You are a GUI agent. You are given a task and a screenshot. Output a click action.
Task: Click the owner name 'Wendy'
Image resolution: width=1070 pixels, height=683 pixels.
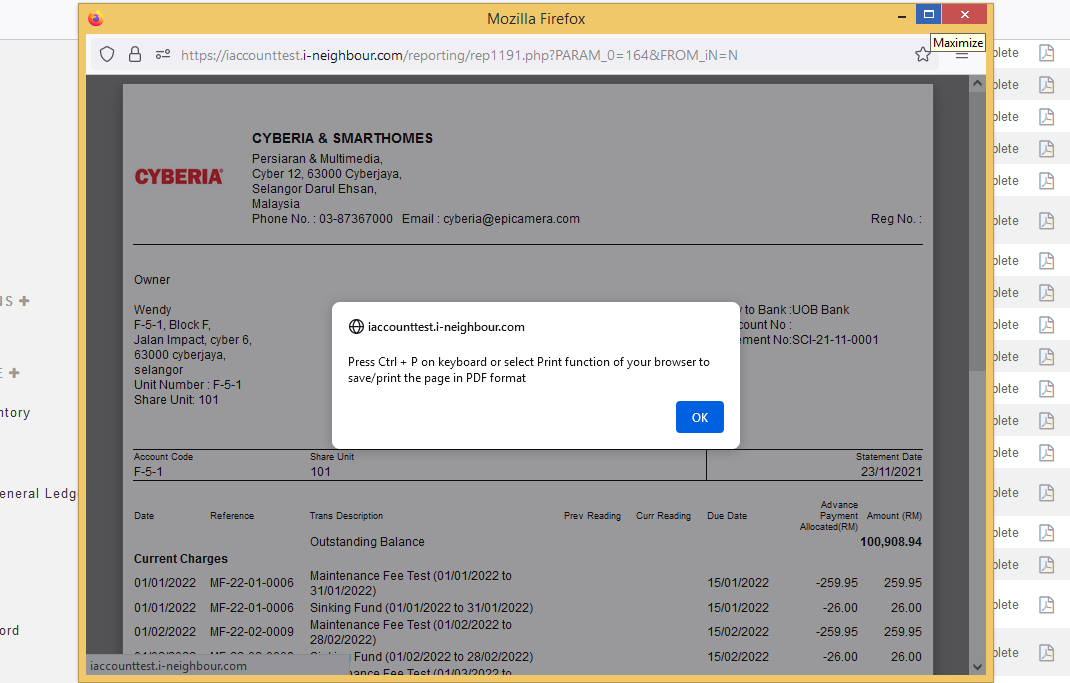pyautogui.click(x=153, y=310)
